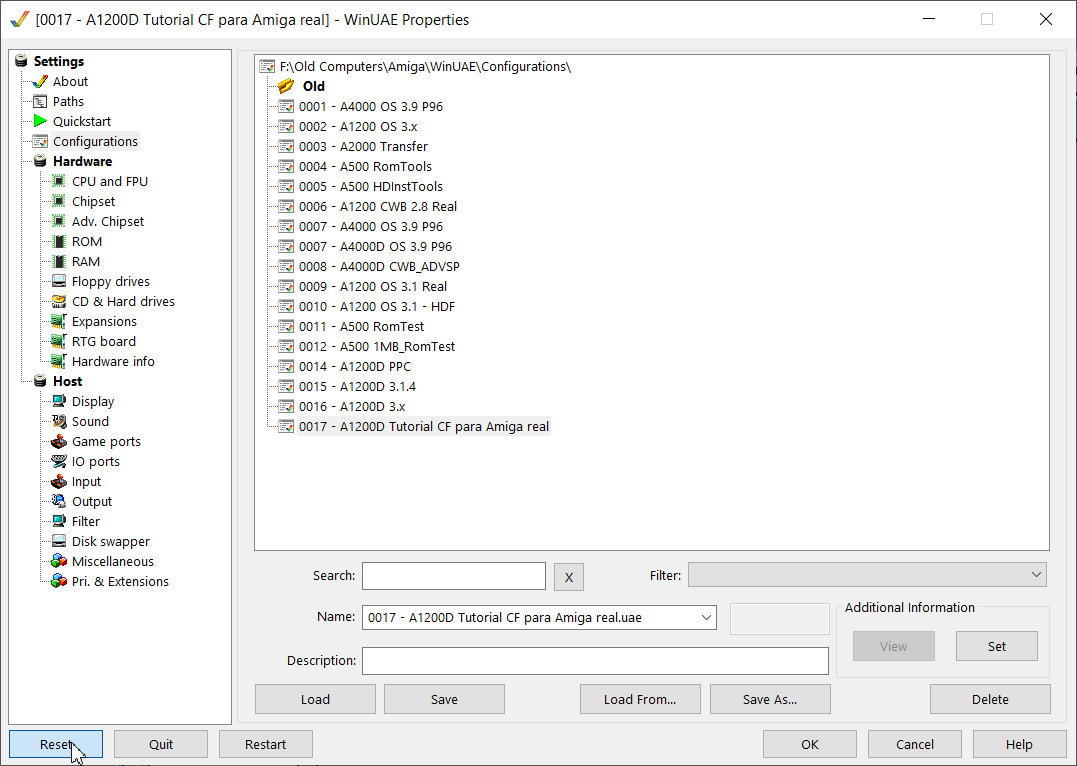
Task: Click into the Description text field
Action: (x=596, y=661)
